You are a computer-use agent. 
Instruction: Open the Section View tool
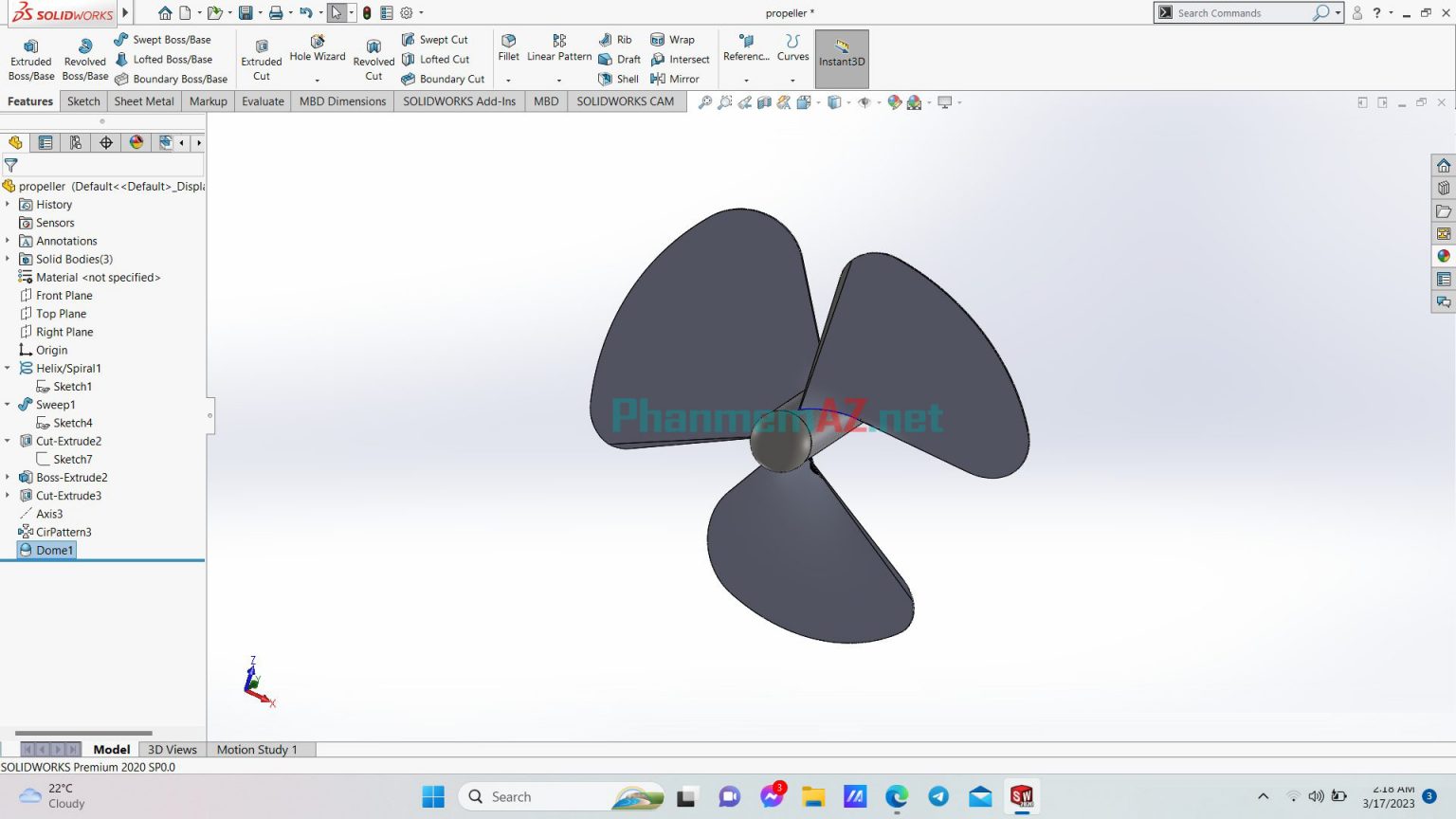[x=765, y=101]
